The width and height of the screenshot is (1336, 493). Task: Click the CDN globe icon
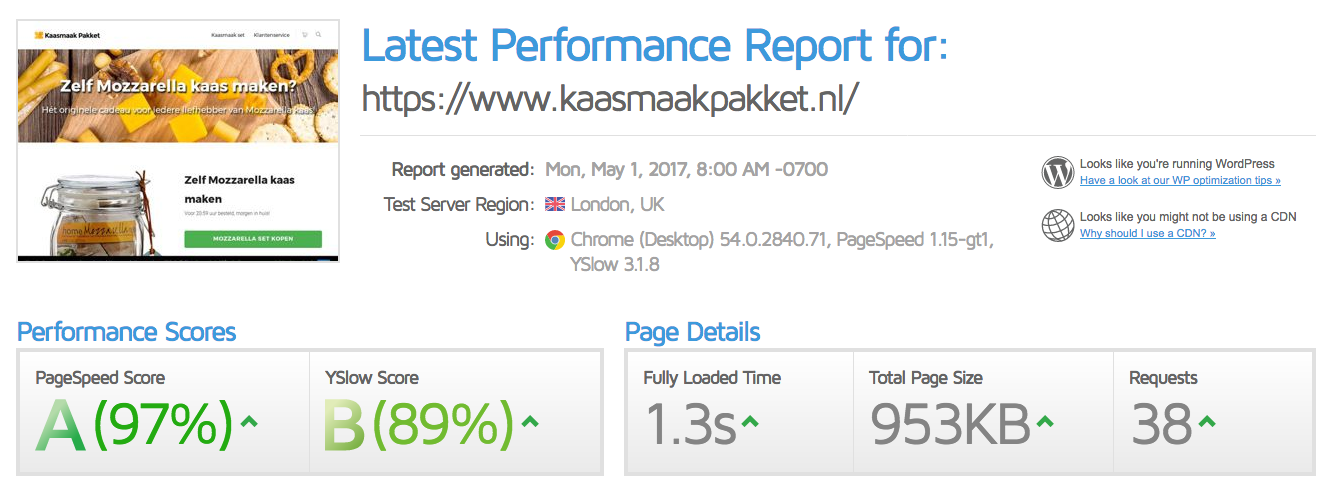pos(1057,225)
